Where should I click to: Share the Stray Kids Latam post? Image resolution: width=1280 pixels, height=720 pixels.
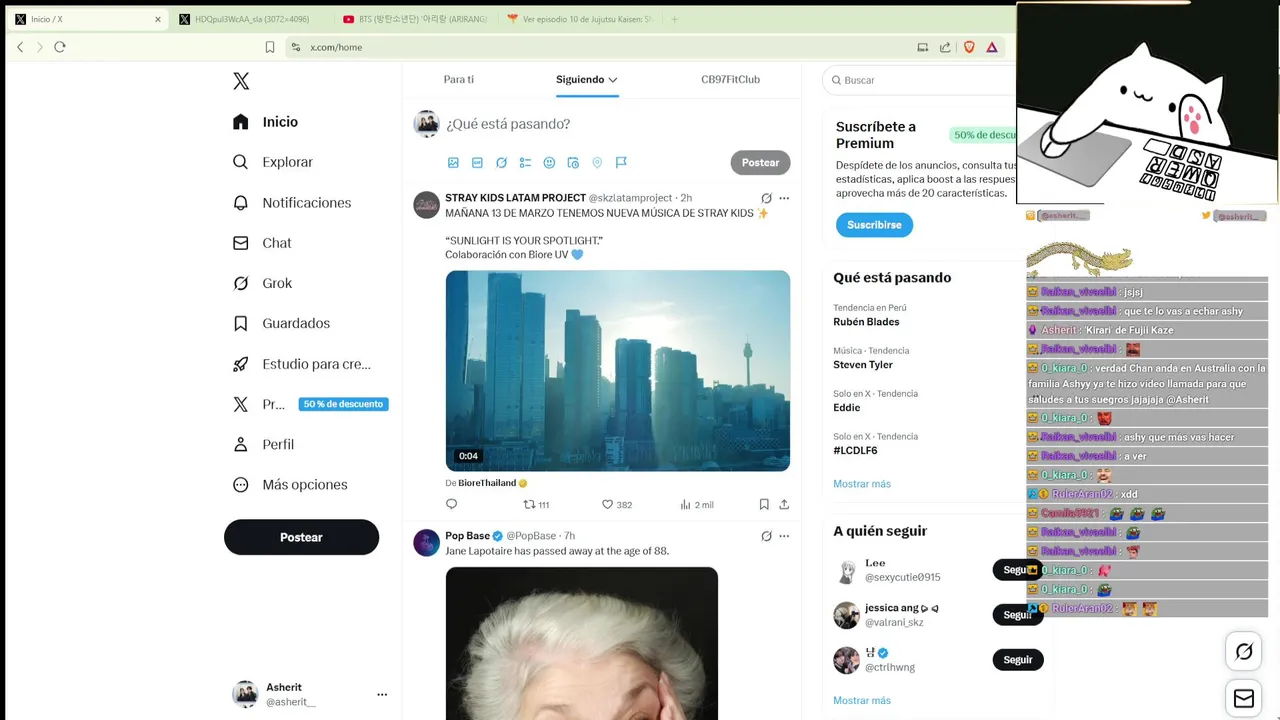click(784, 504)
